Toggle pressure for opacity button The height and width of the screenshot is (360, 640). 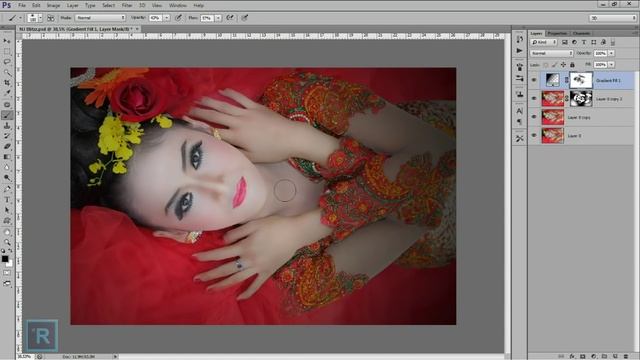[x=178, y=18]
